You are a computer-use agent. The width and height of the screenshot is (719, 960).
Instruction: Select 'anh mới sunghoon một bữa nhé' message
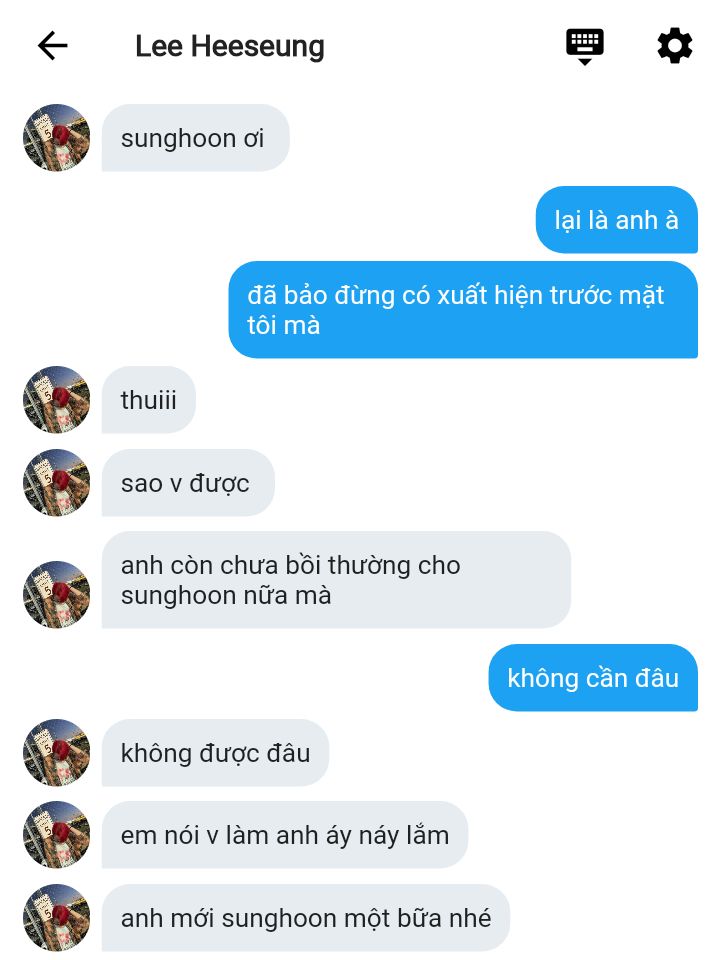[x=306, y=918]
